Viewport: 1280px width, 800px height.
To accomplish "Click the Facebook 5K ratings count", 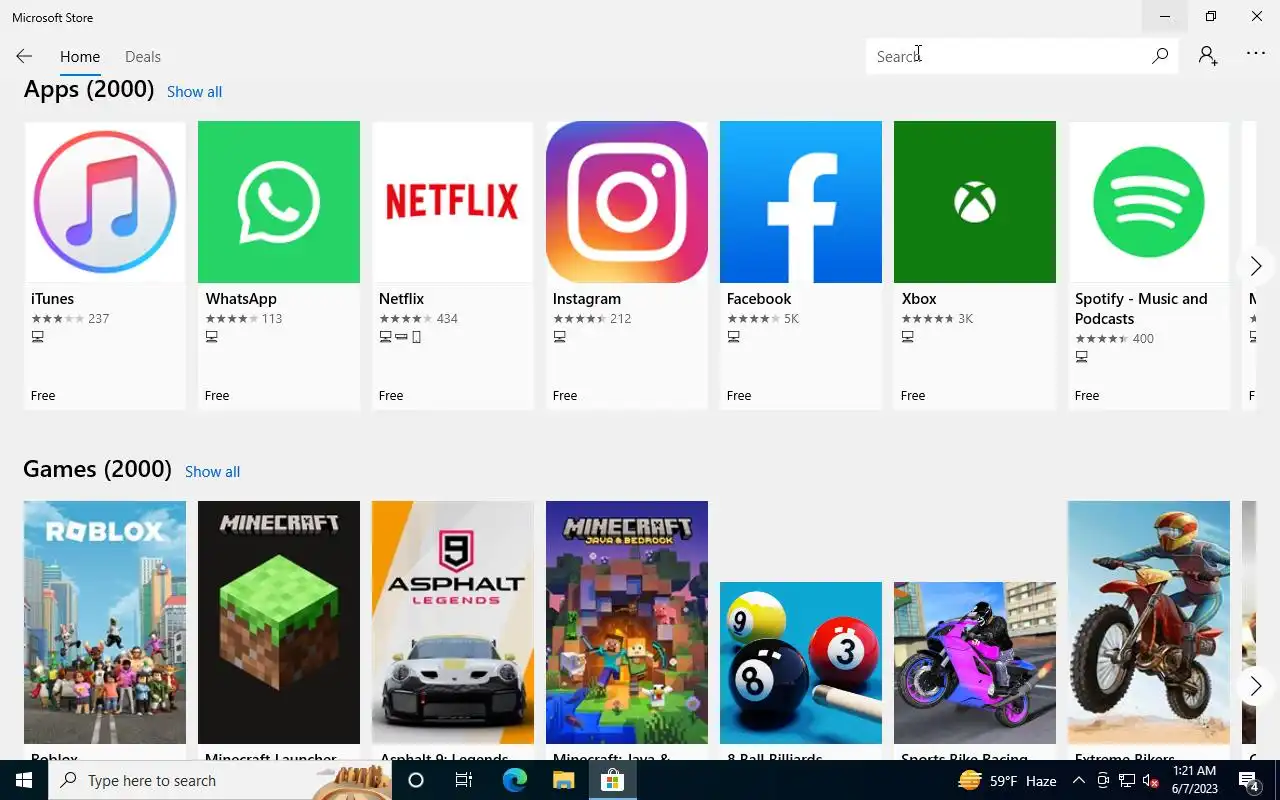I will click(x=791, y=319).
